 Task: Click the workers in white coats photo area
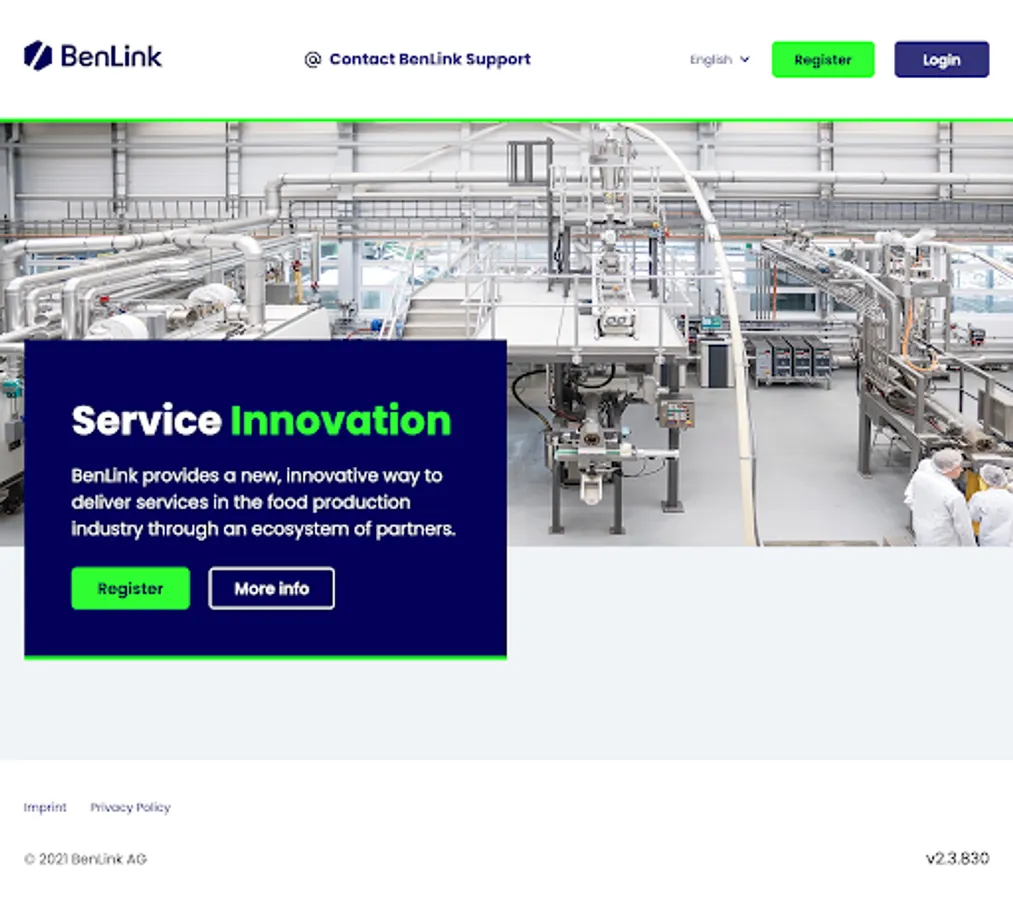pyautogui.click(x=959, y=497)
